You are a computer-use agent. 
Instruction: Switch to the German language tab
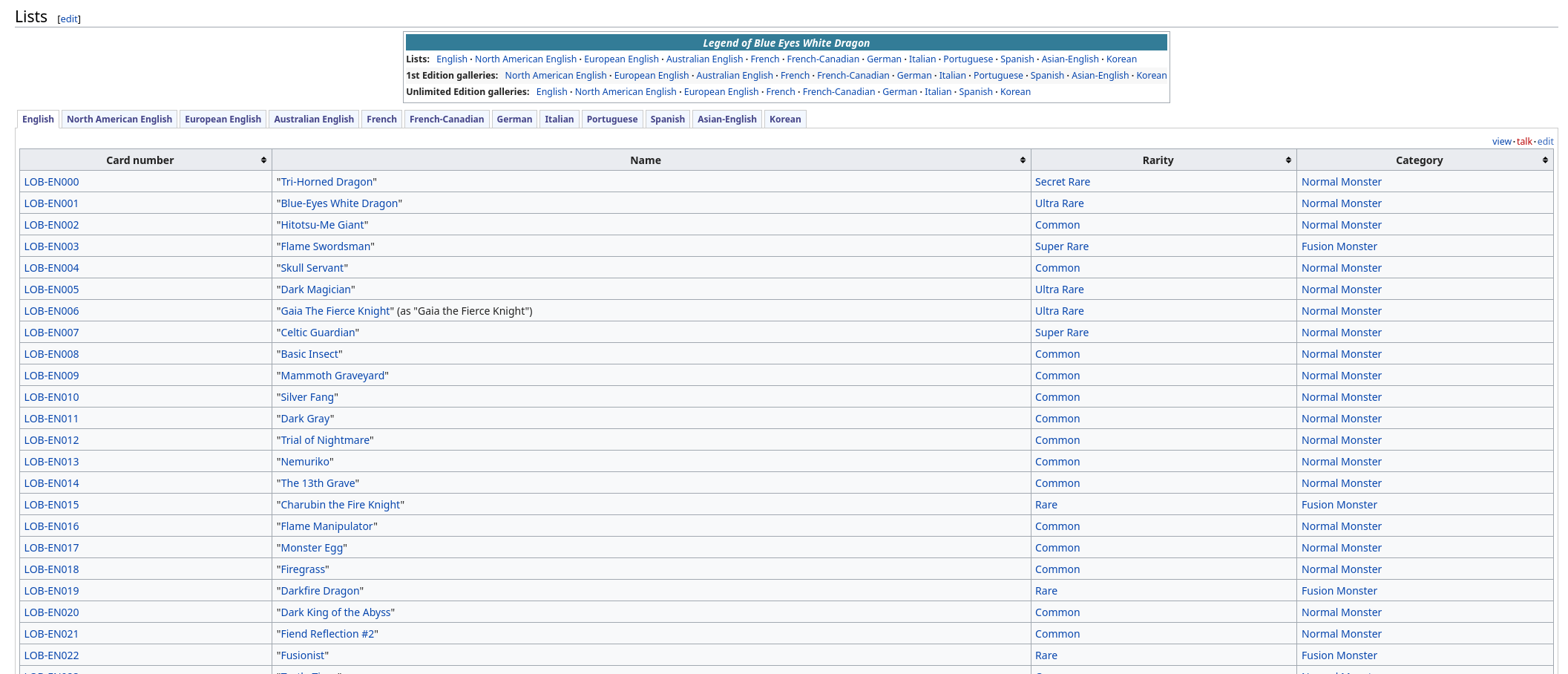pyautogui.click(x=514, y=119)
